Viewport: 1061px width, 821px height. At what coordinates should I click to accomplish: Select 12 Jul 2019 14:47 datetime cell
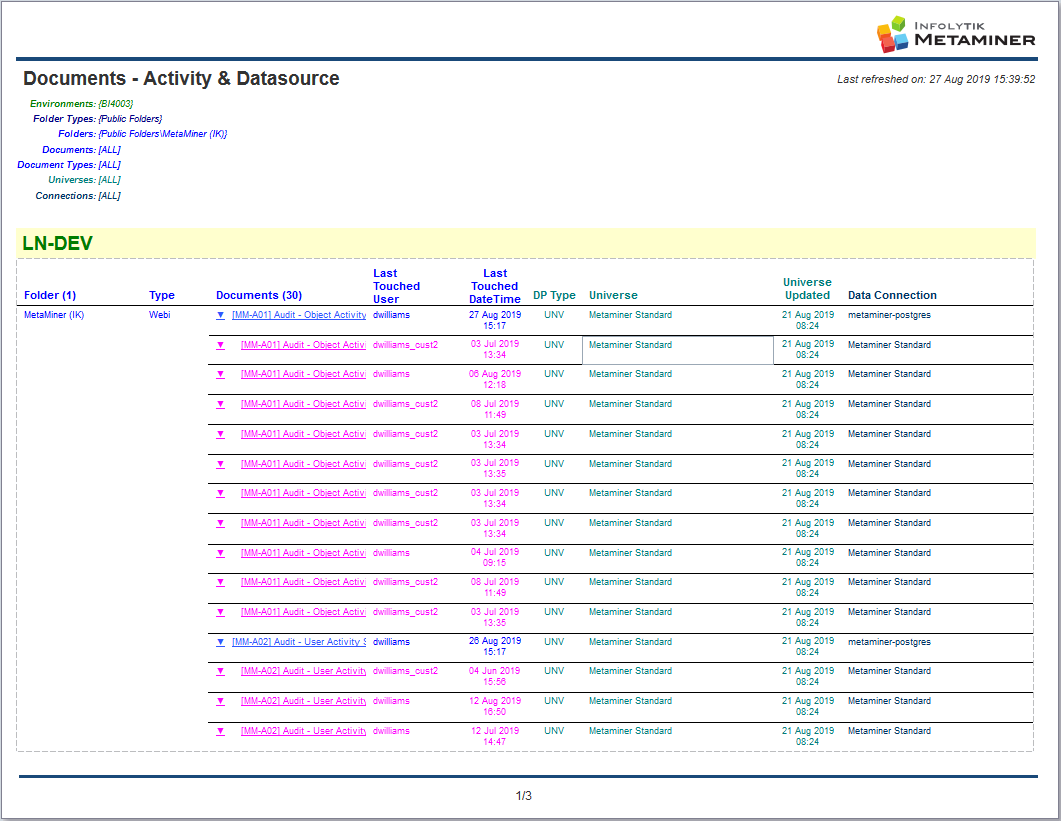pos(495,736)
